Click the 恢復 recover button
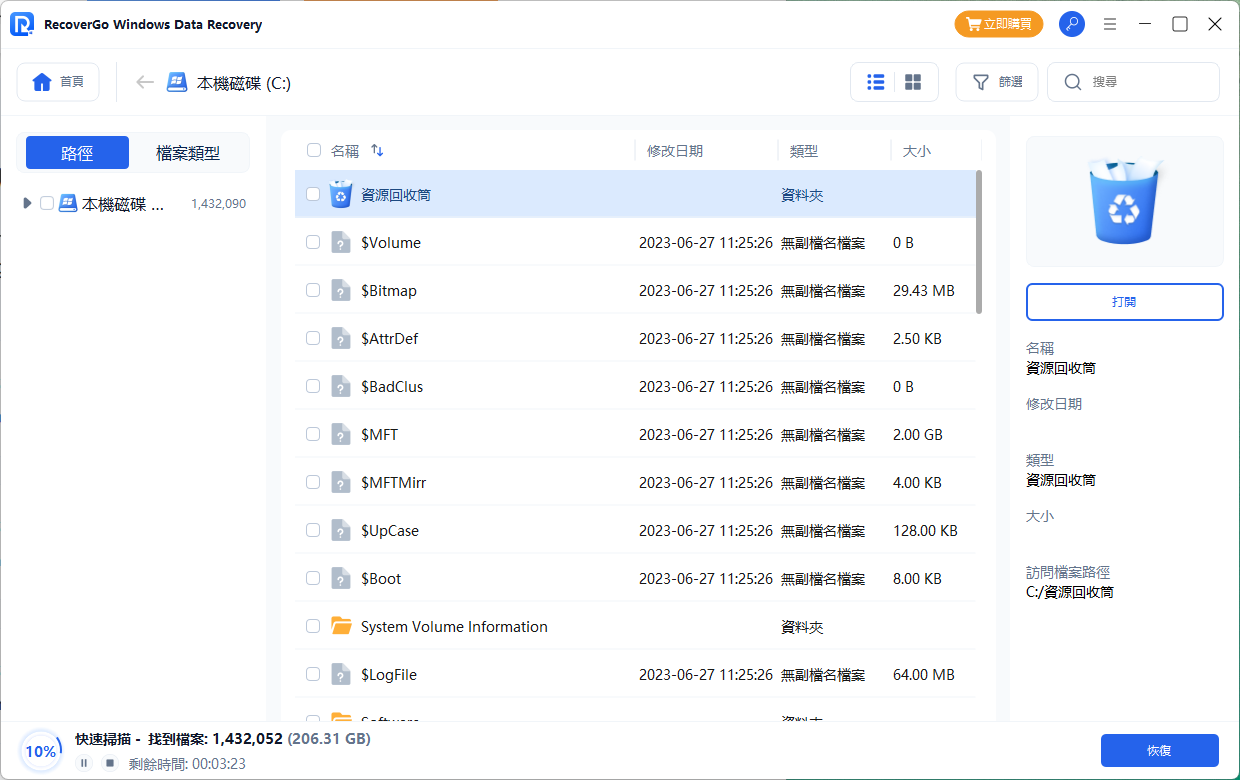 pos(1159,750)
